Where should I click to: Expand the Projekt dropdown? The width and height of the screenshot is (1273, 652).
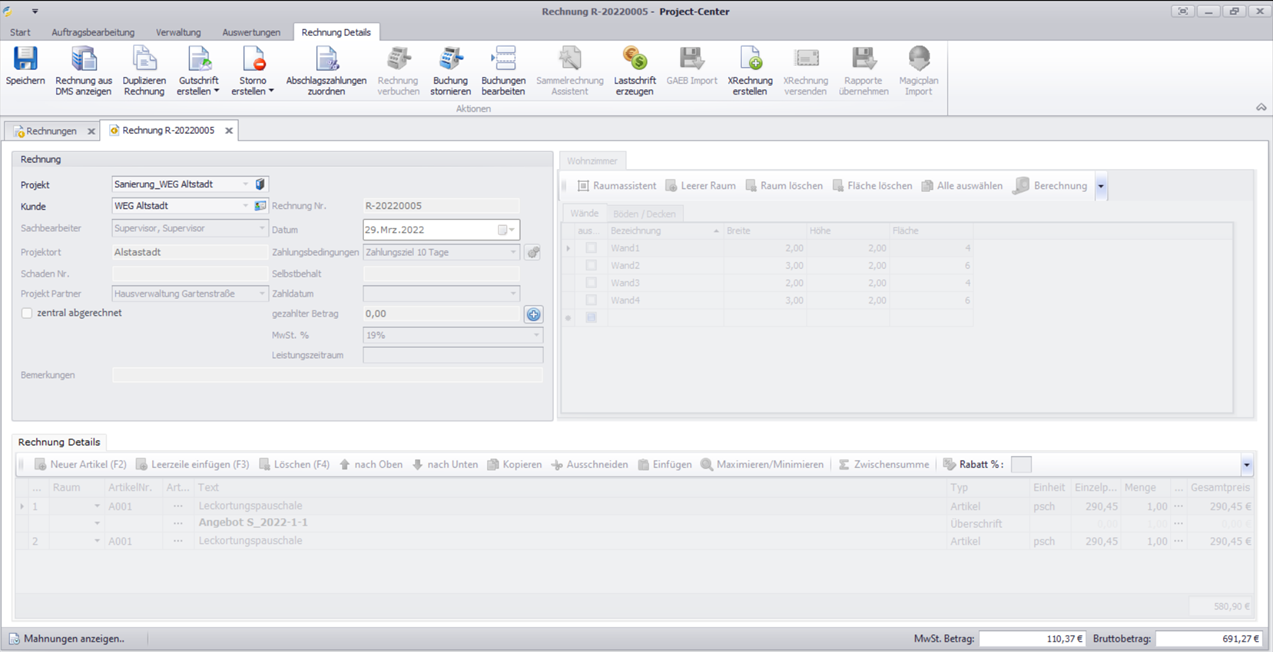point(246,185)
